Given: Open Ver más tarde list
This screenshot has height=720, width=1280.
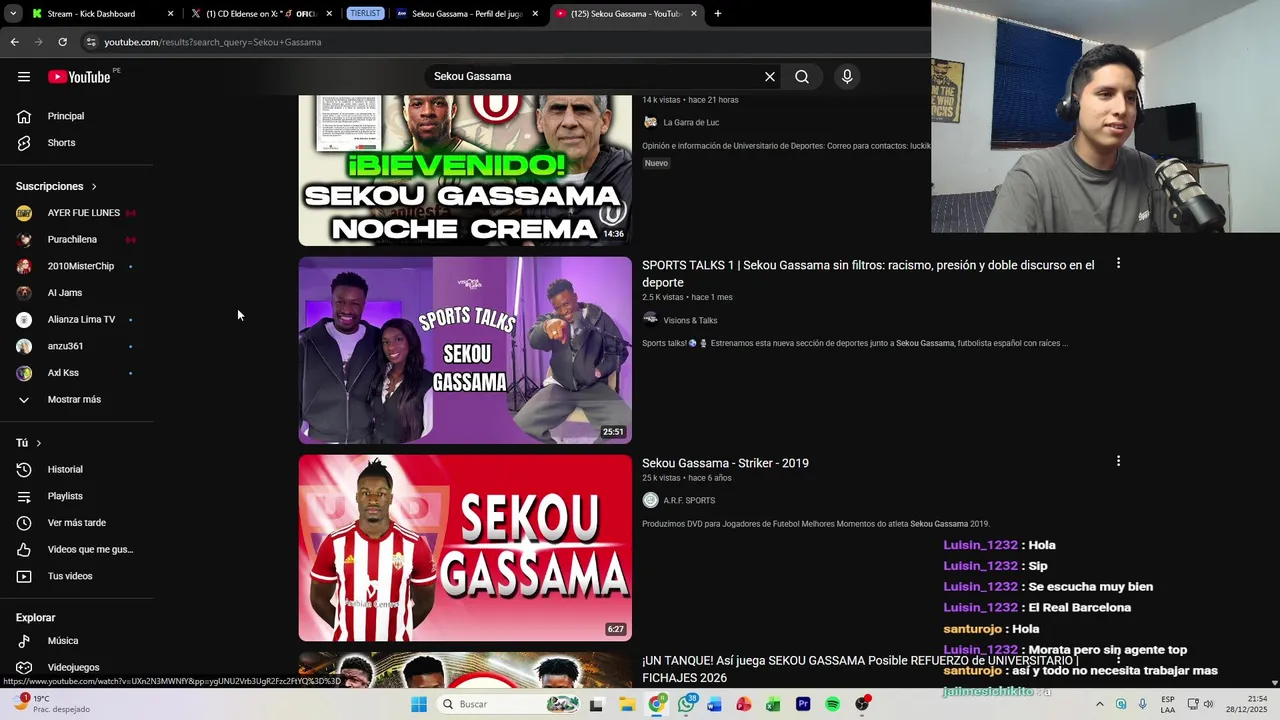Looking at the screenshot, I should [x=77, y=523].
